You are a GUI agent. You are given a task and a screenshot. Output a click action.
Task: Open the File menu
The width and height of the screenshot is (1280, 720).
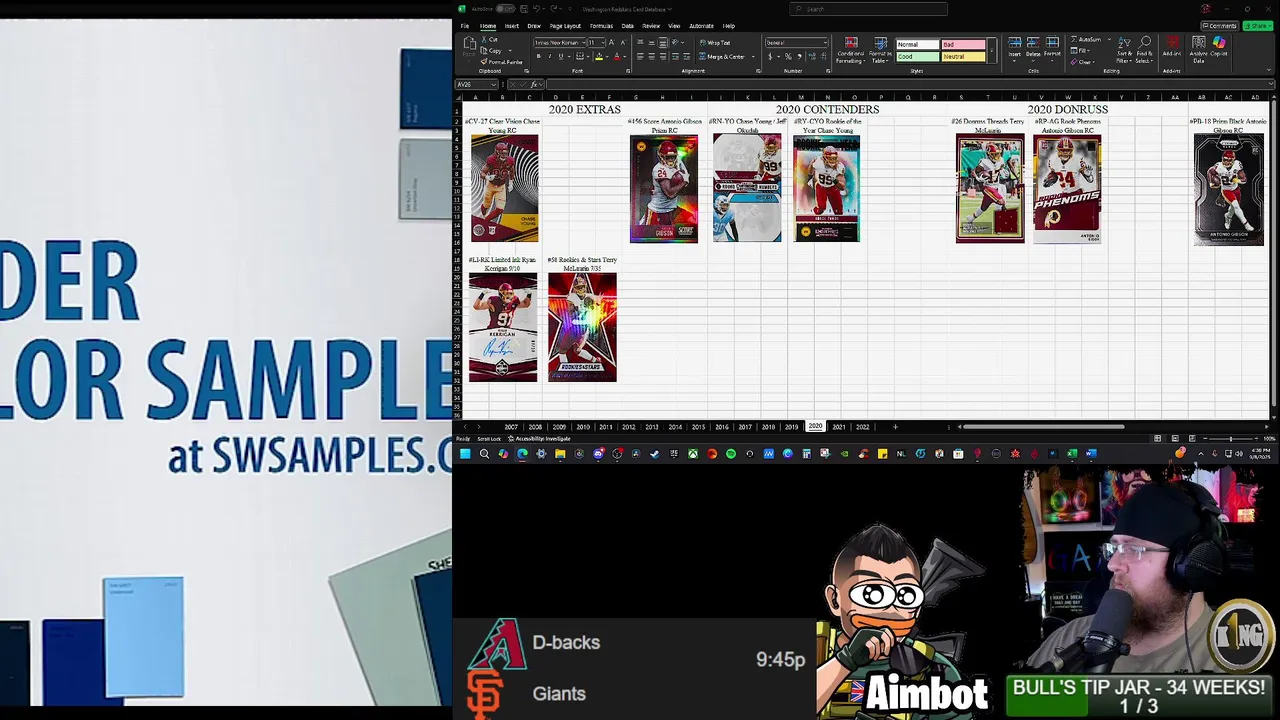click(465, 26)
